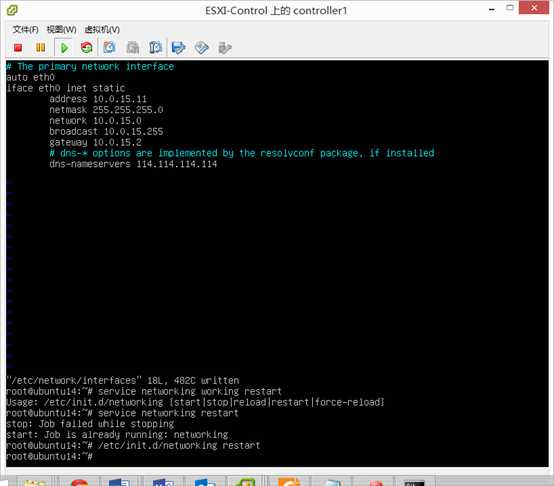Click the 'service networking working restart' command line
Screen dimensions: 554x486
[144, 391]
